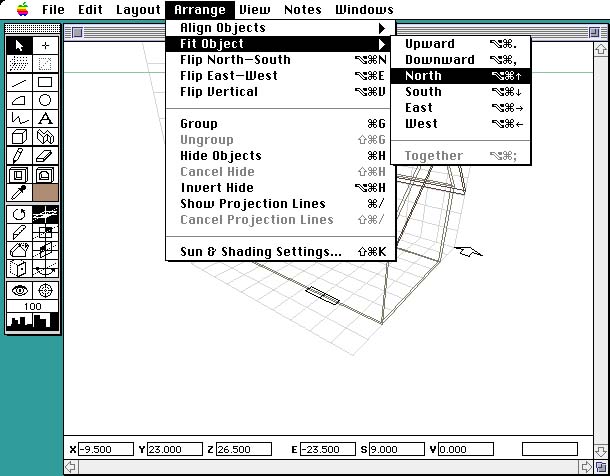Image resolution: width=610 pixels, height=476 pixels.
Task: Click the eye view tool
Action: (19, 289)
